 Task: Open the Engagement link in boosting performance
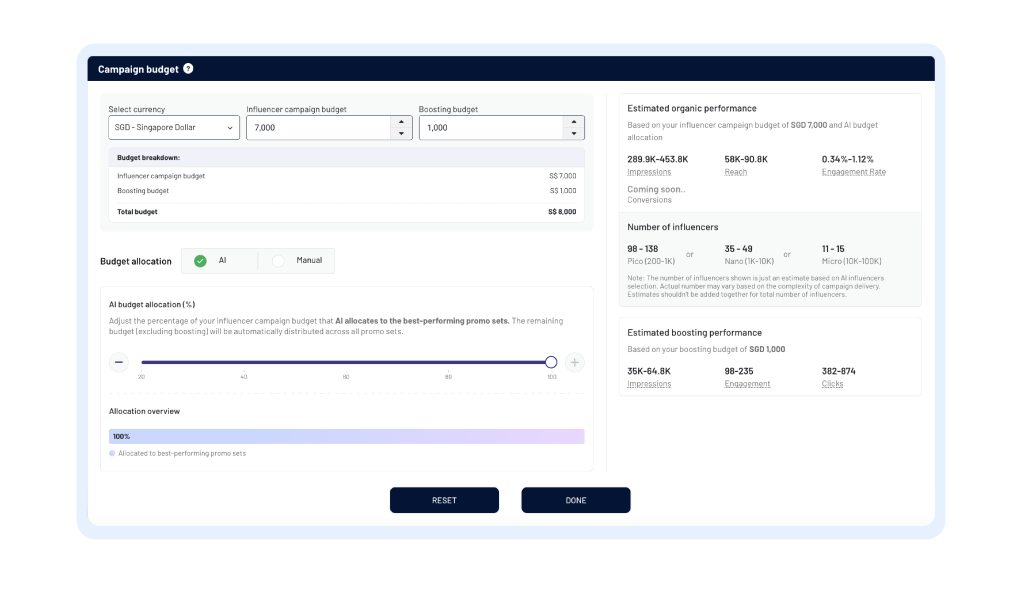(746, 383)
